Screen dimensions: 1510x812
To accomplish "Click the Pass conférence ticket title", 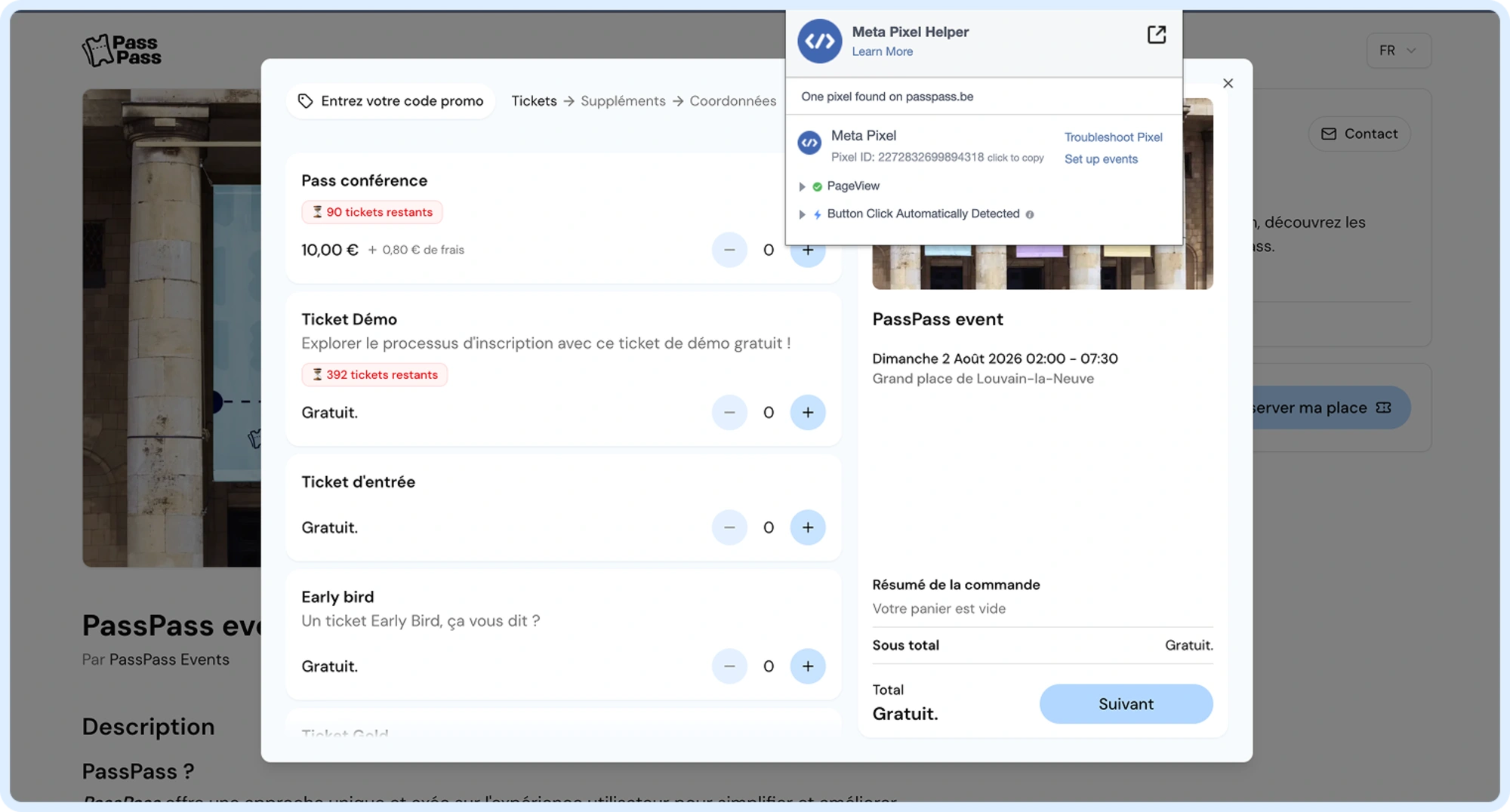I will tap(364, 180).
